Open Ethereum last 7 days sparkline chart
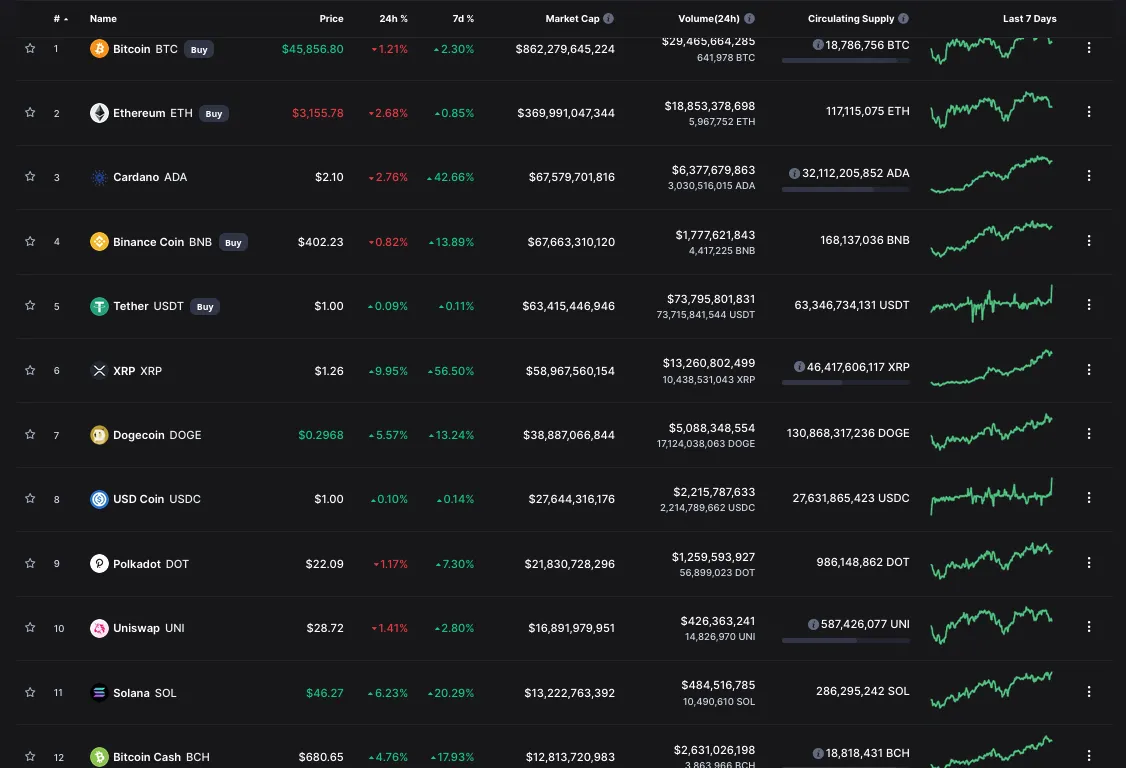Screen dimensions: 1126x768 (992, 110)
